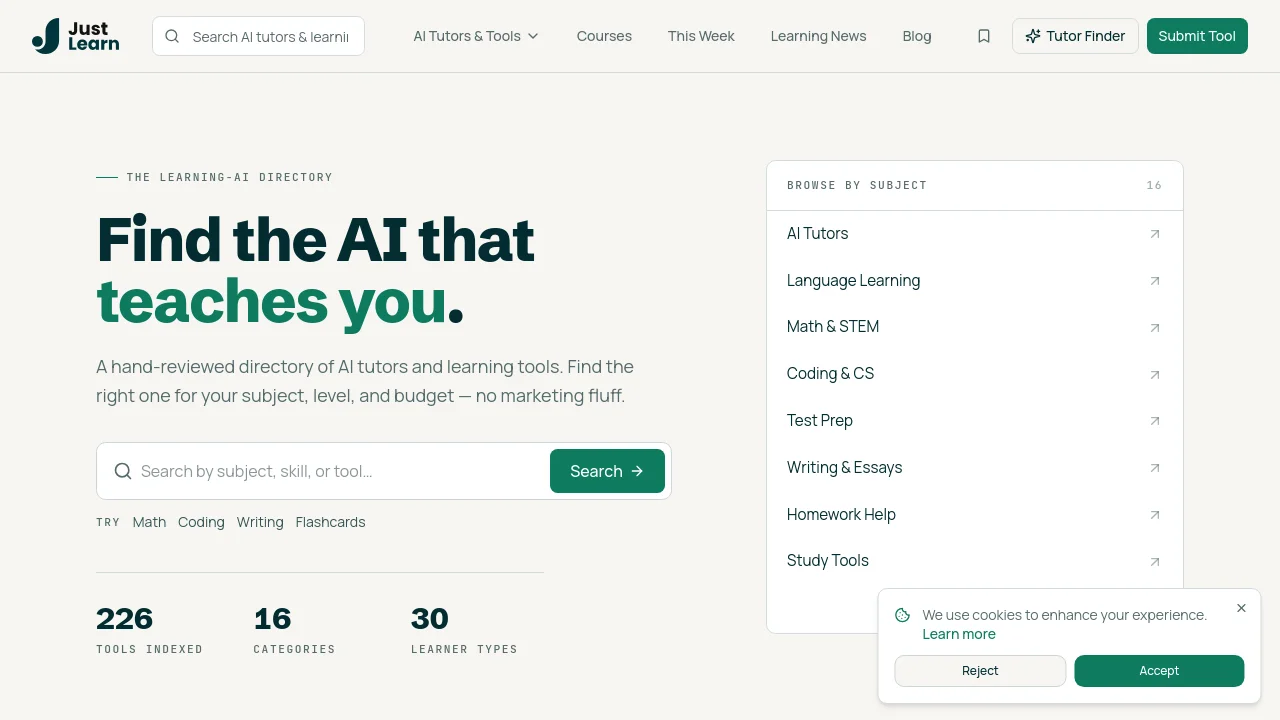Viewport: 1280px width, 720px height.
Task: Try the Math suggestion
Action: click(x=149, y=522)
